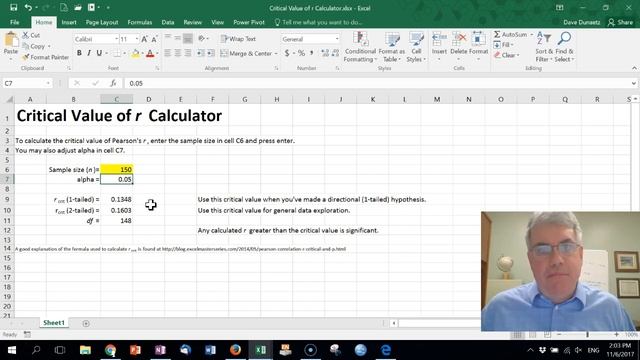Collapse the ribbon with arrow
640x360 pixels.
click(634, 68)
